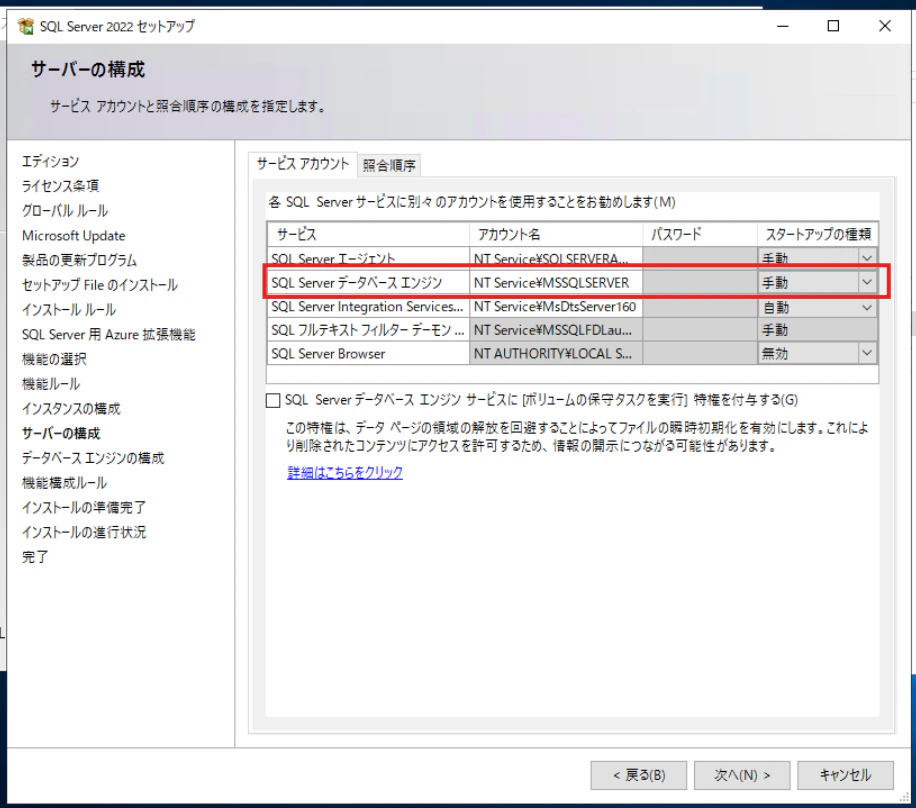Click the 次へ(N) > button
Screen dimensions: 916x808
point(742,775)
